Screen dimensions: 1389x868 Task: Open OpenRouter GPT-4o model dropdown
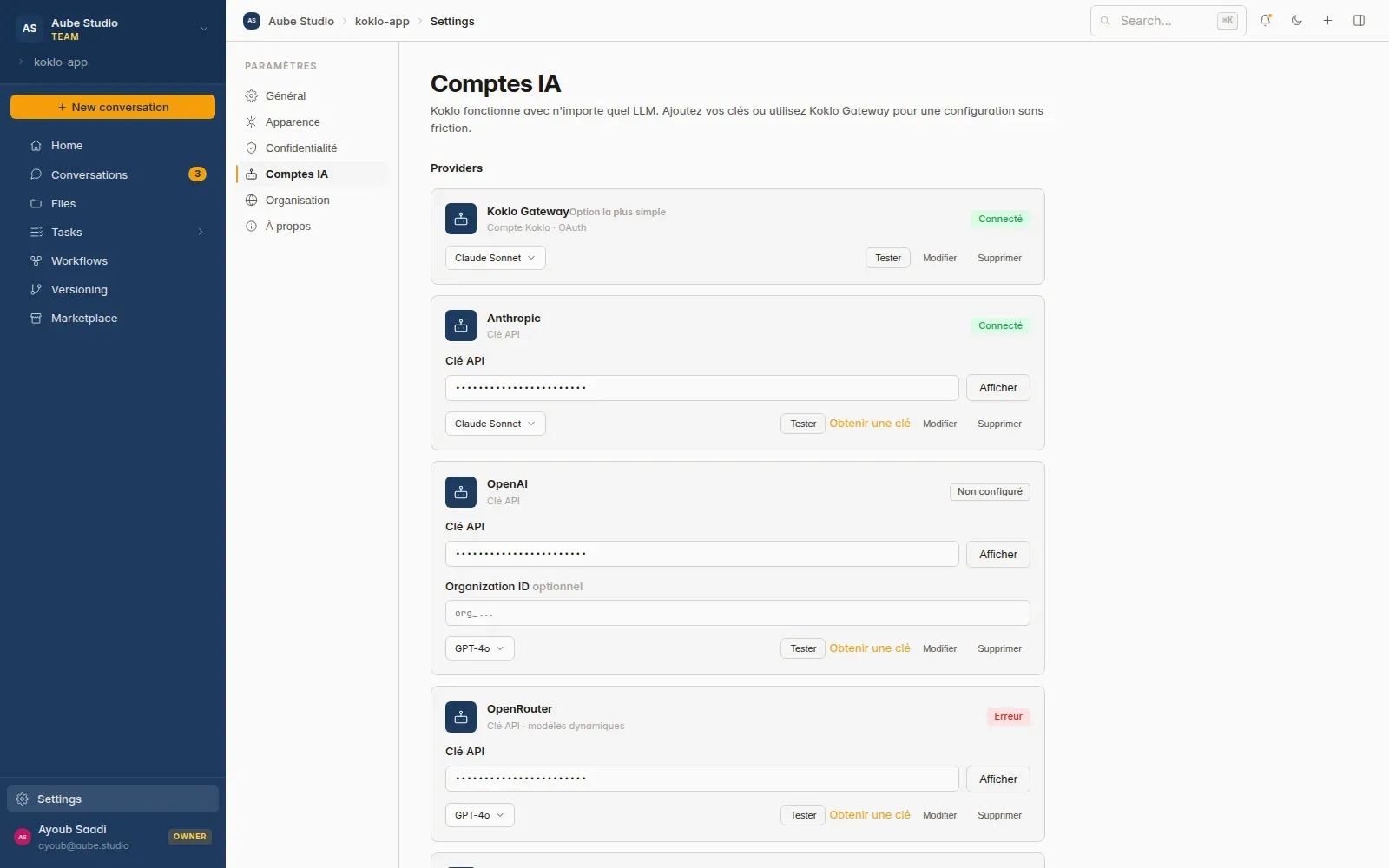point(480,815)
